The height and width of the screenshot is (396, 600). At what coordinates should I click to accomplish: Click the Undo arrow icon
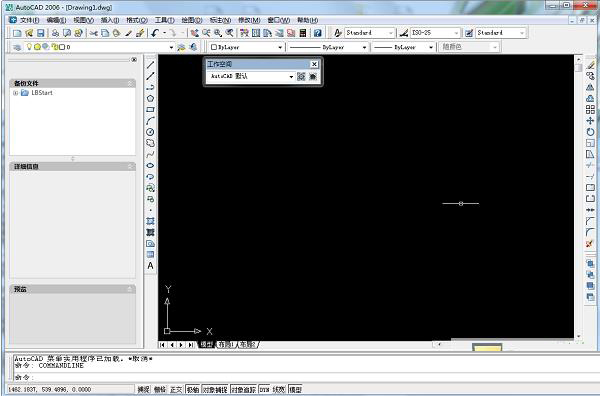tap(155, 33)
